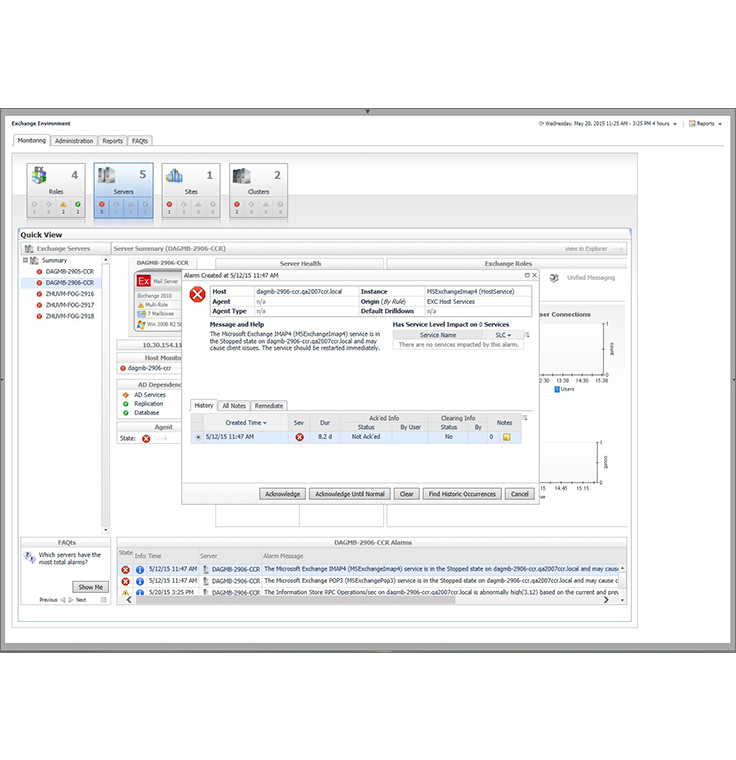Click the server tree vertical scrollbar

pyautogui.click(x=106, y=395)
